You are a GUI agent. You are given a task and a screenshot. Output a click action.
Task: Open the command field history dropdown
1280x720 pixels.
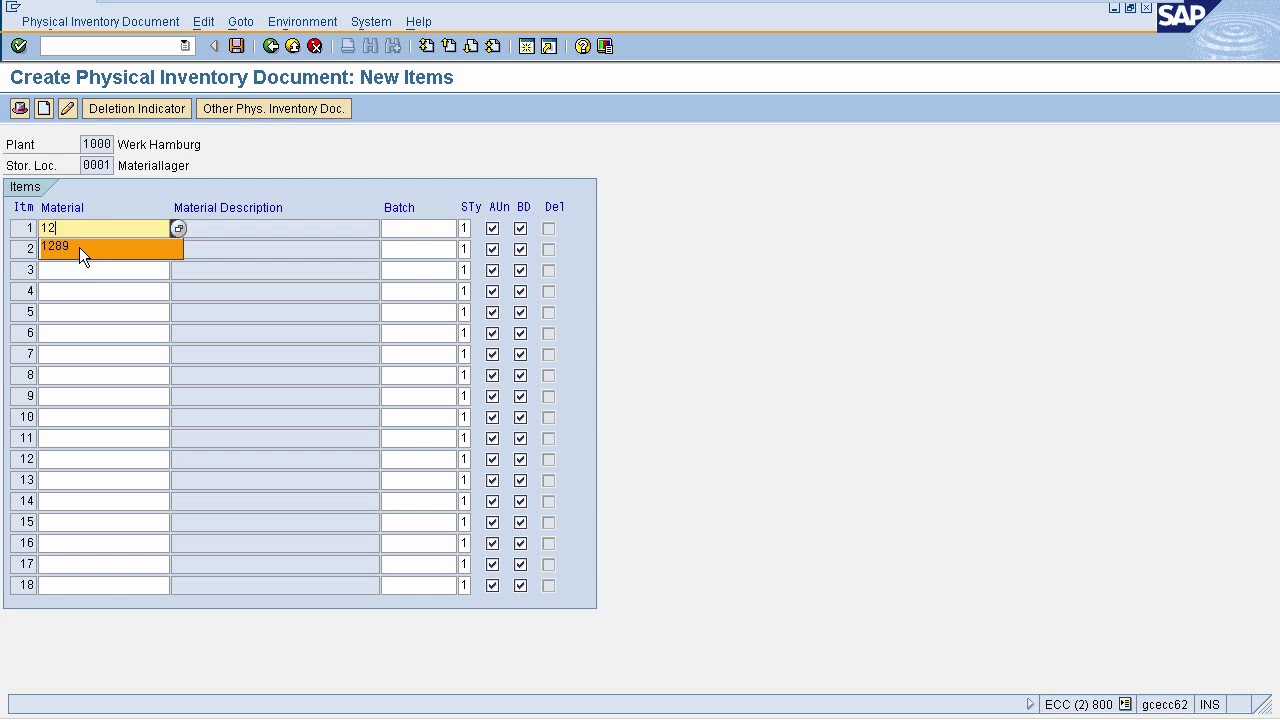pyautogui.click(x=185, y=46)
